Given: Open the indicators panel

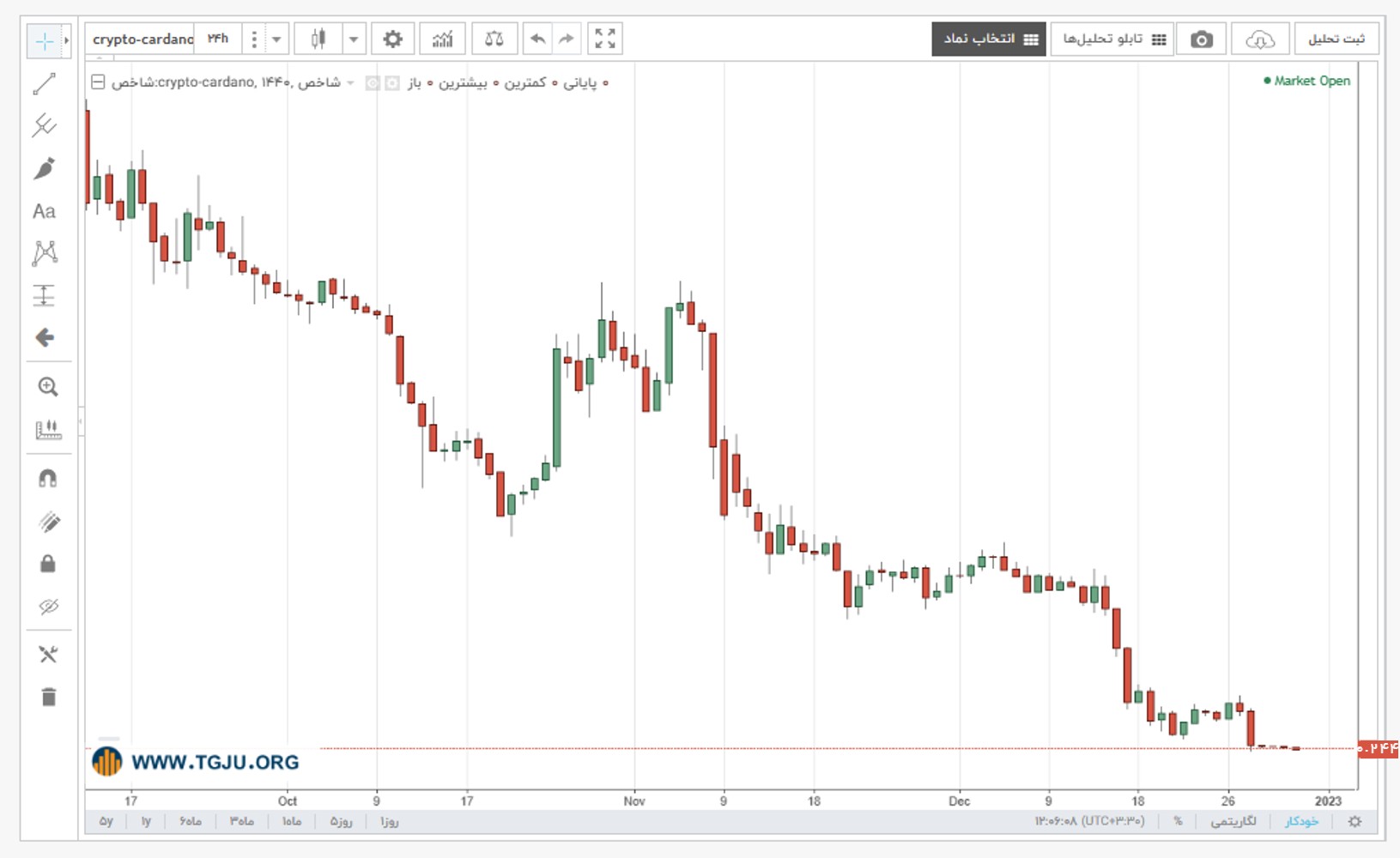Looking at the screenshot, I should 442,39.
